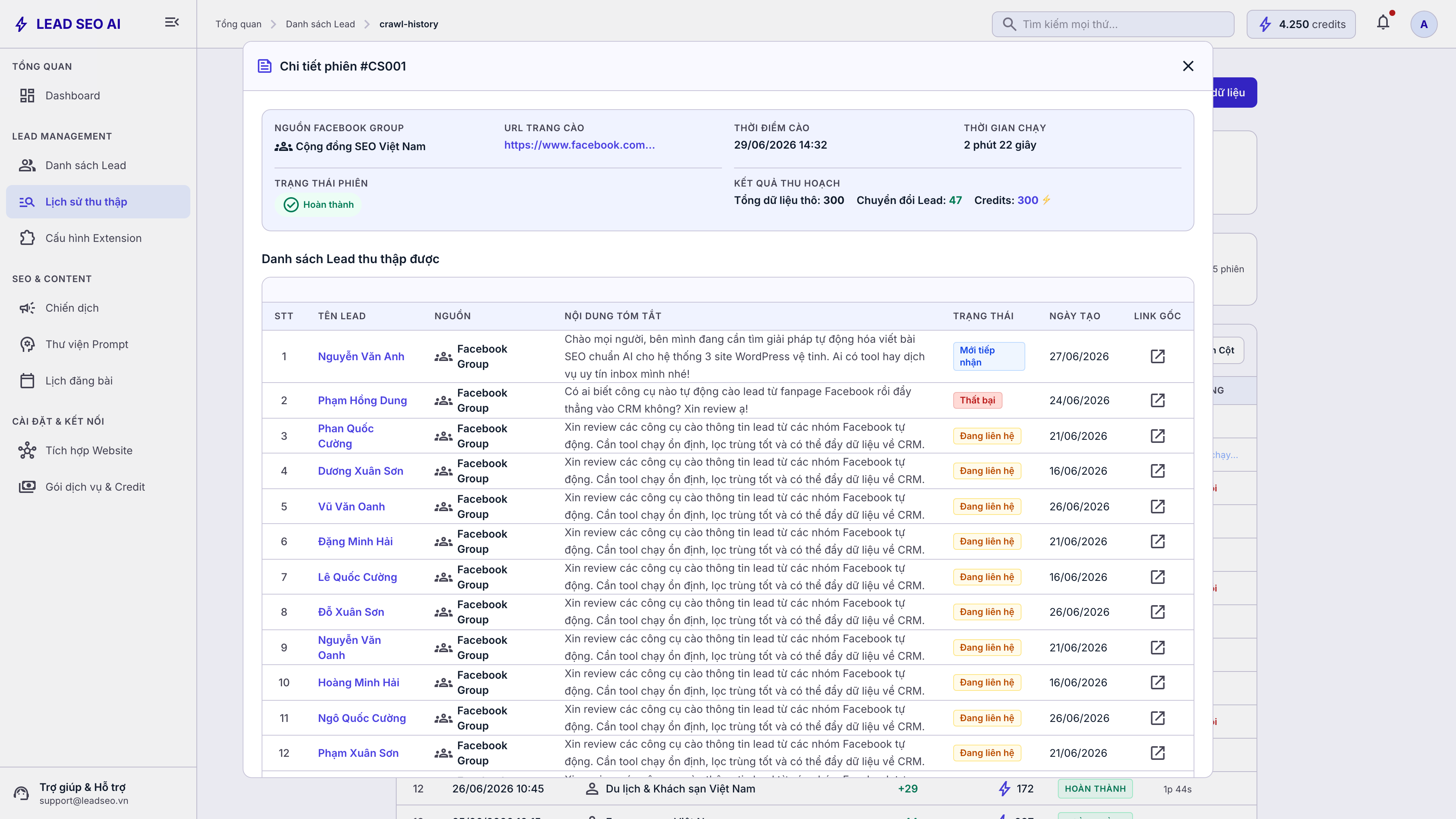Close the Chi tiết phiên #CS001 dialog

(x=1188, y=66)
